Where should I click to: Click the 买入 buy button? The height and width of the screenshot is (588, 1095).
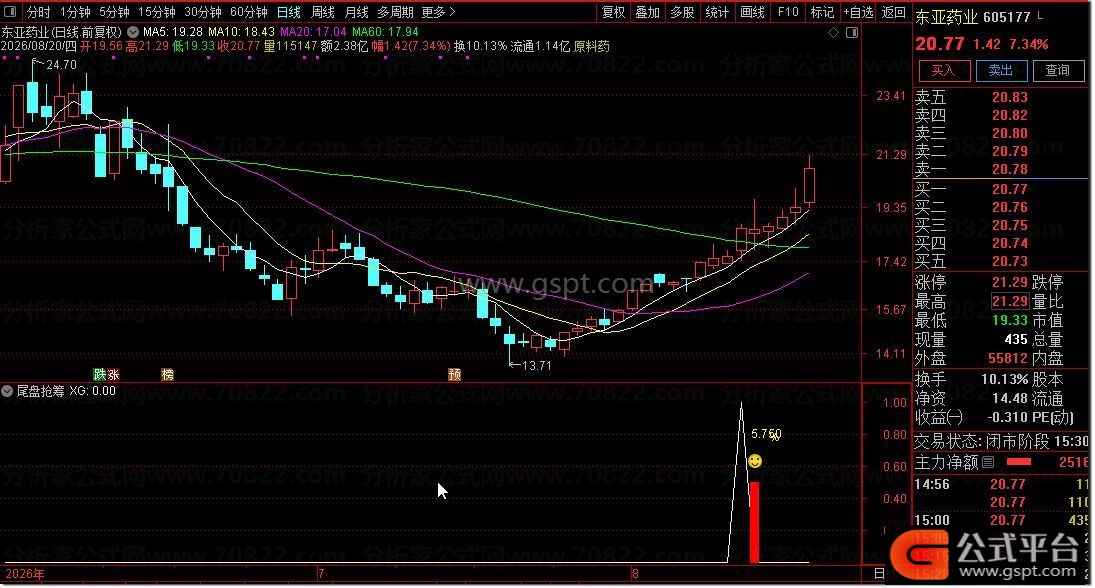click(x=943, y=71)
